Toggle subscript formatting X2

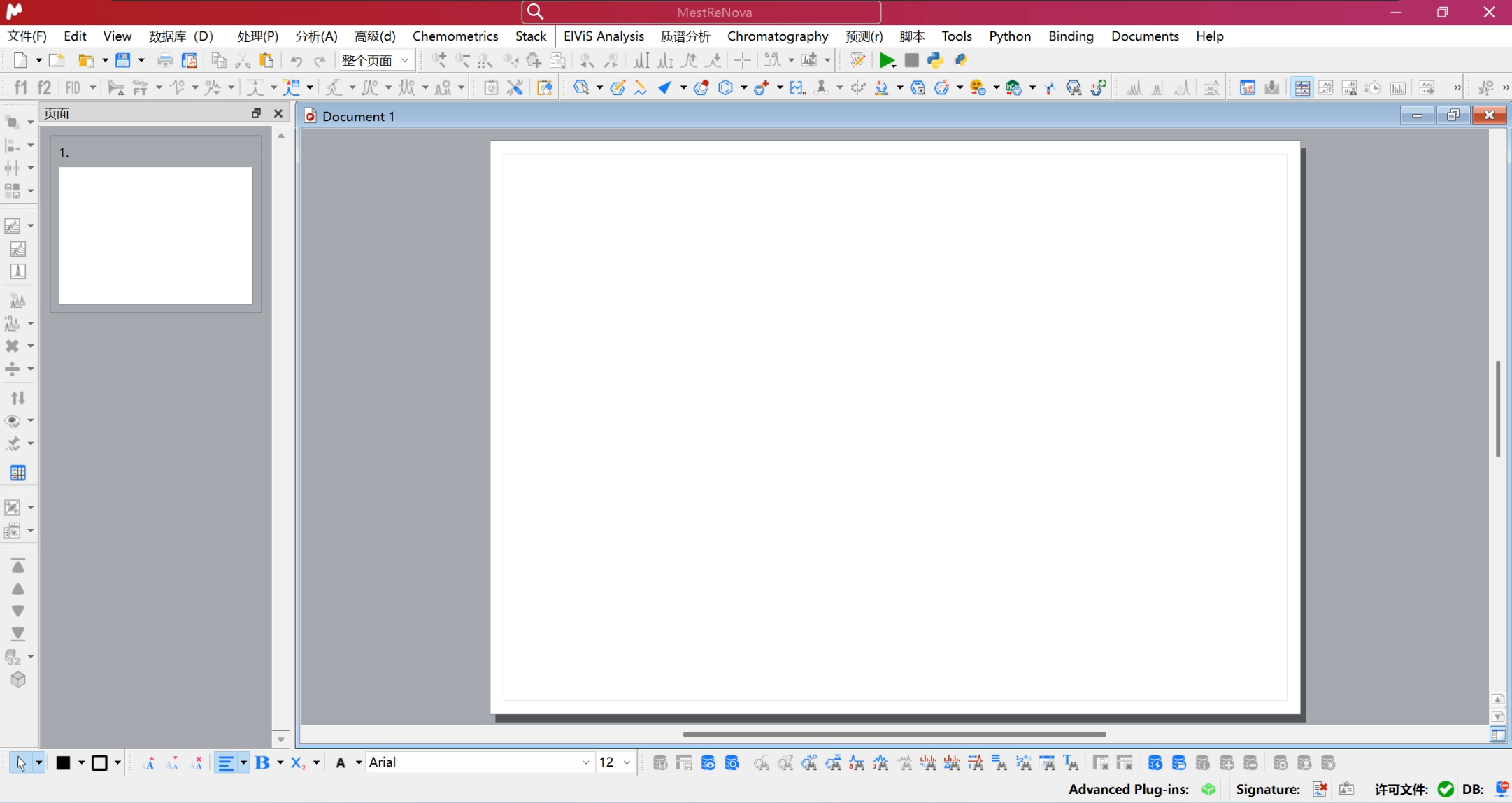pos(298,762)
